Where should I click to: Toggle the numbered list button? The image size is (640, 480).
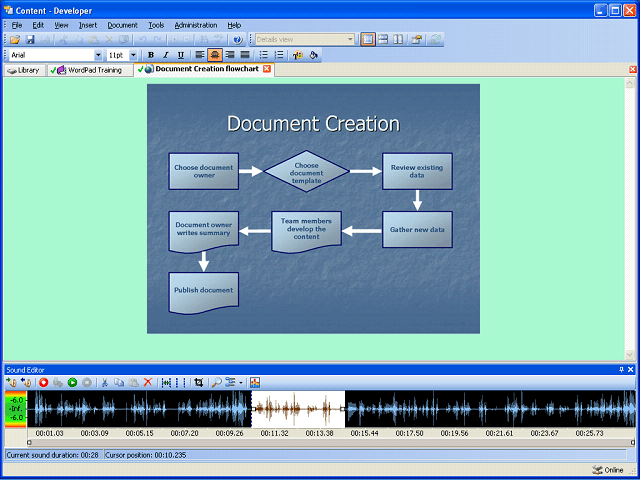point(279,55)
